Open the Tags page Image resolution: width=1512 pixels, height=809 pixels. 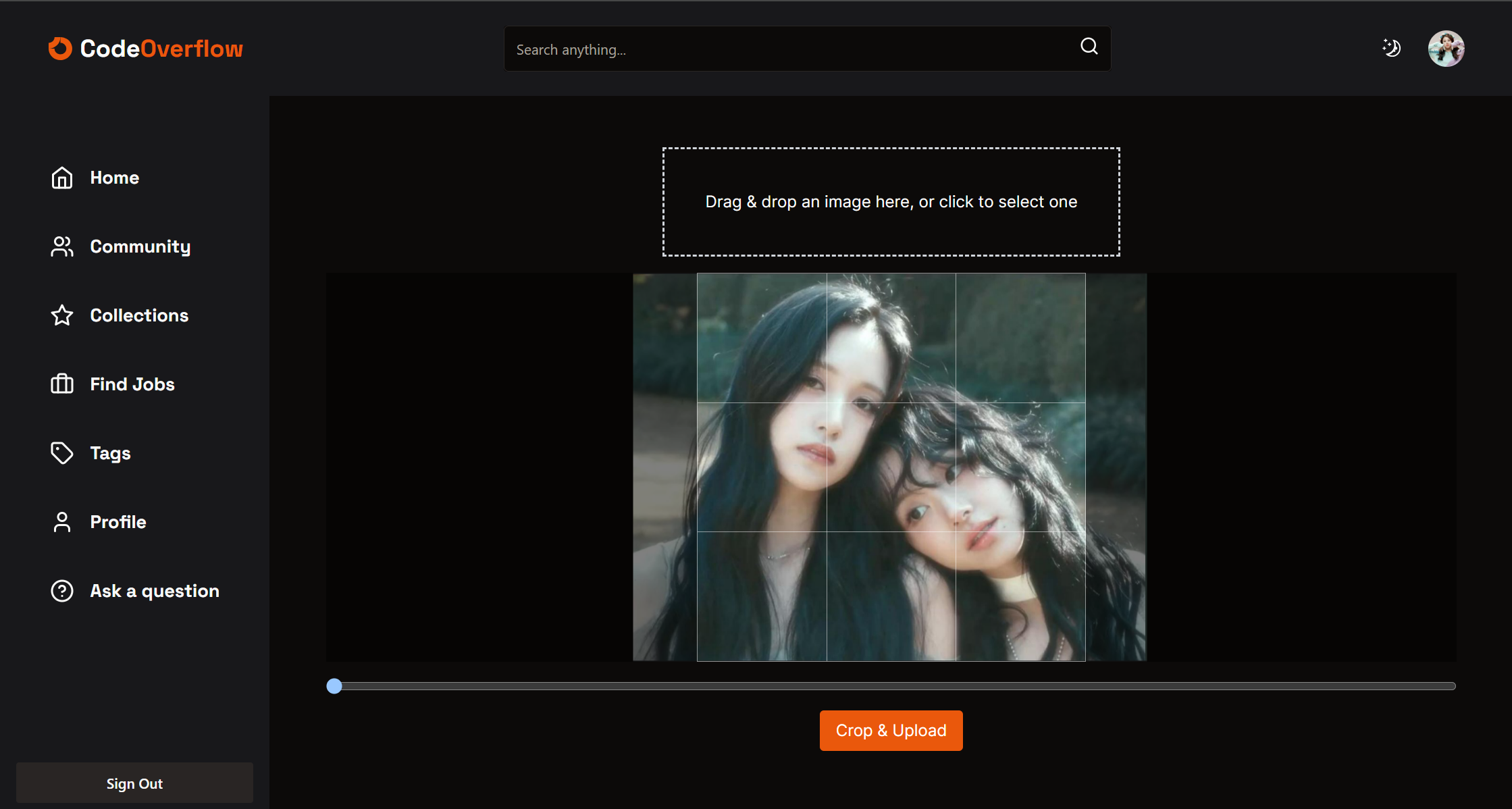[x=111, y=453]
